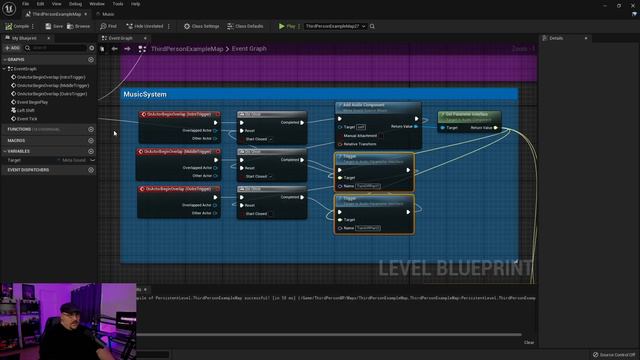
Task: Select Event BeginPlay in graph list
Action: 32,102
